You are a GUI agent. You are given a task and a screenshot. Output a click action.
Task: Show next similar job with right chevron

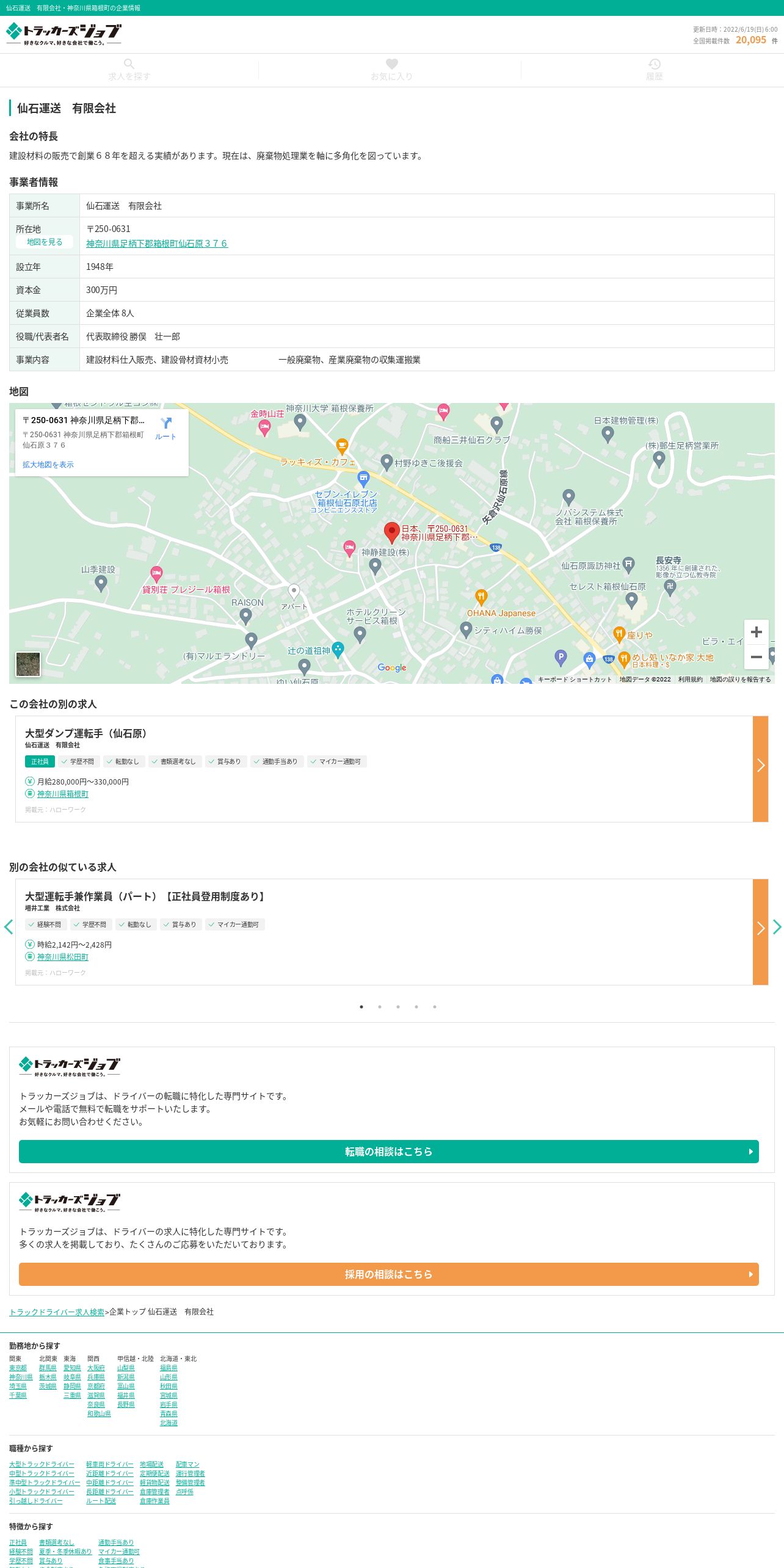pos(777,927)
